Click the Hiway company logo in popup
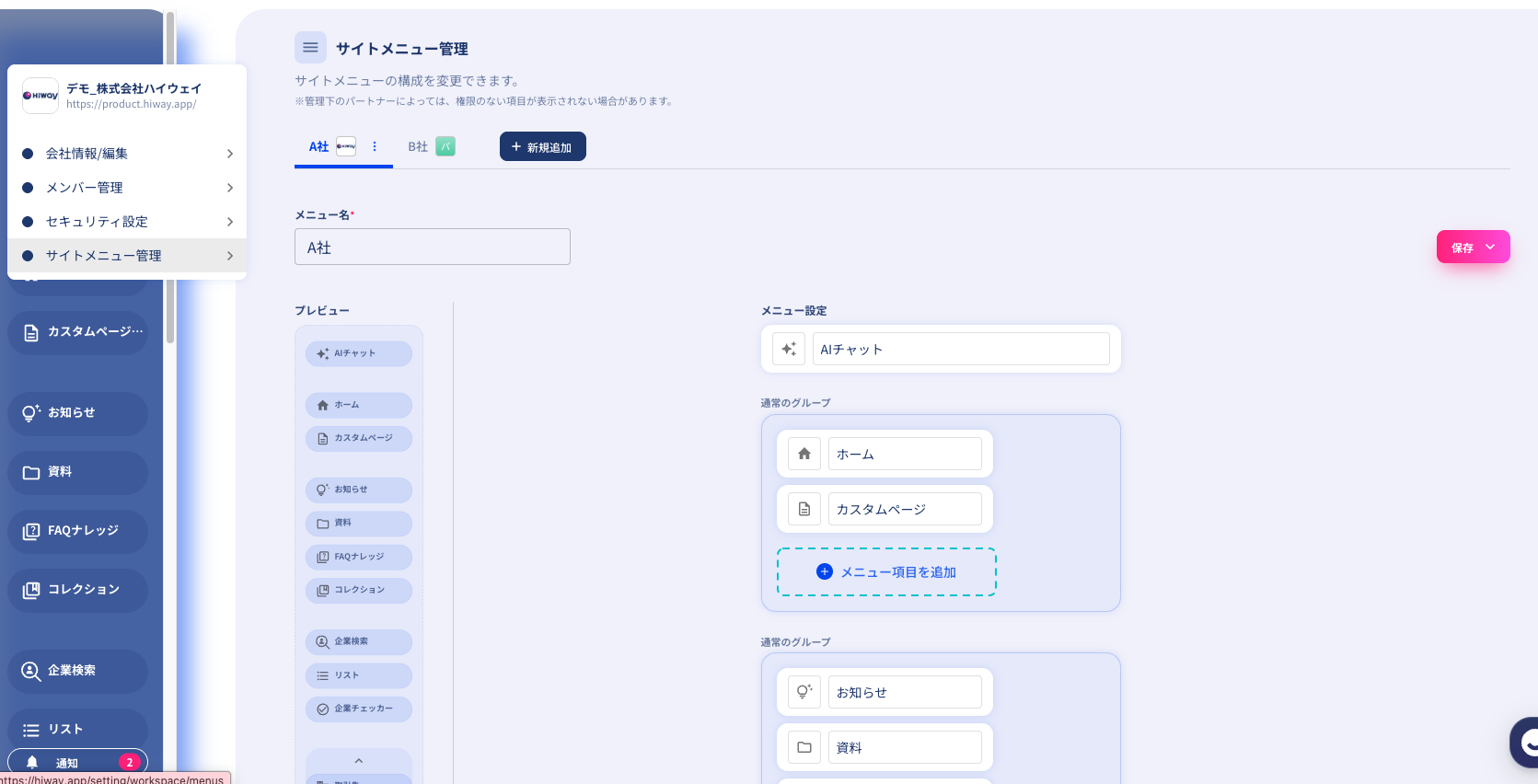 40,96
